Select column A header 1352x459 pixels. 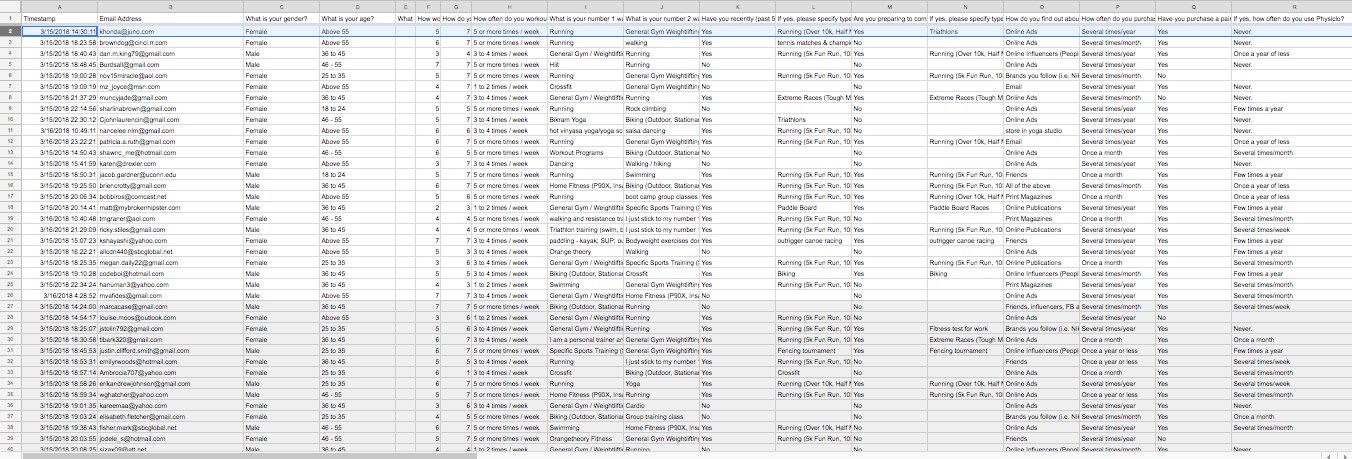click(x=58, y=6)
